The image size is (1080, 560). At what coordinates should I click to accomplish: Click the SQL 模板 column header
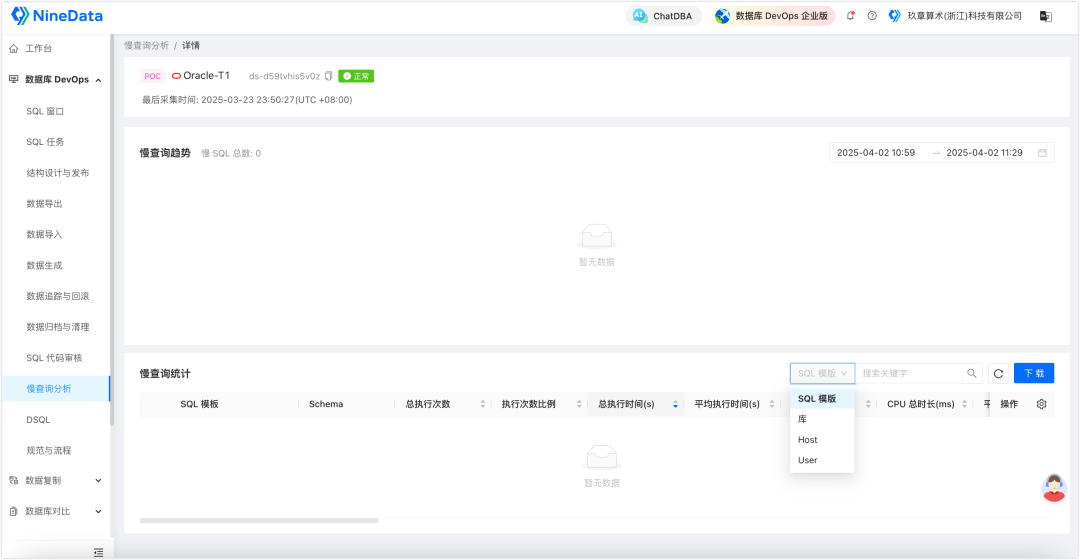[199, 404]
